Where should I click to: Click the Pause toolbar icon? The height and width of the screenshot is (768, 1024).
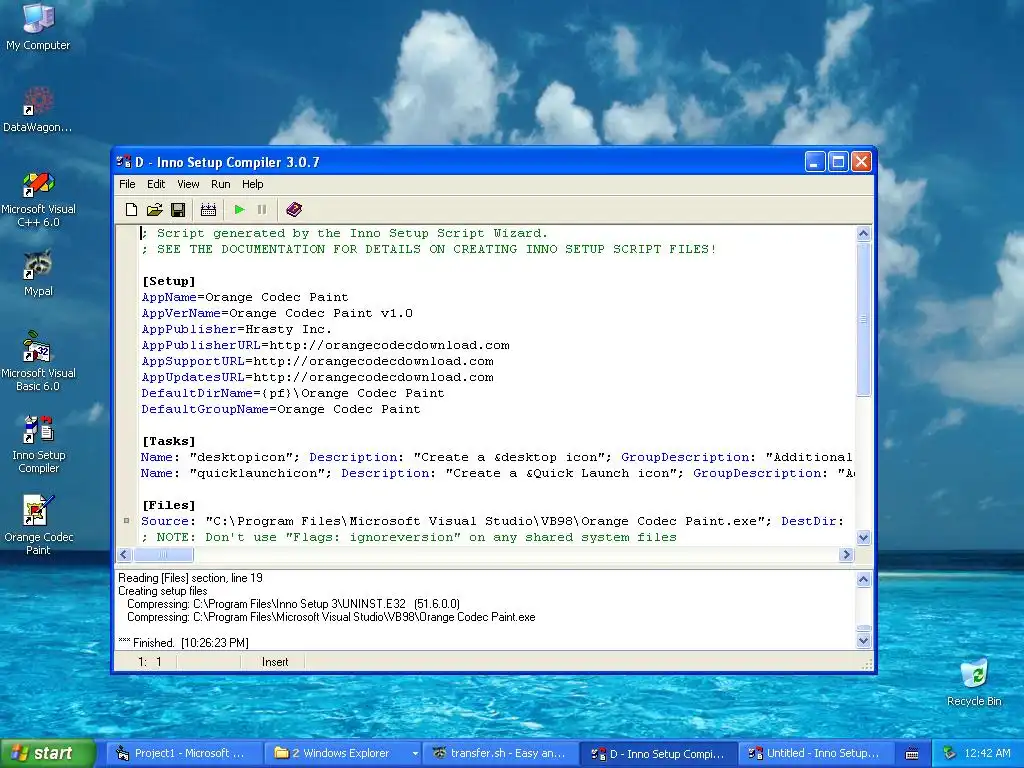tap(262, 210)
